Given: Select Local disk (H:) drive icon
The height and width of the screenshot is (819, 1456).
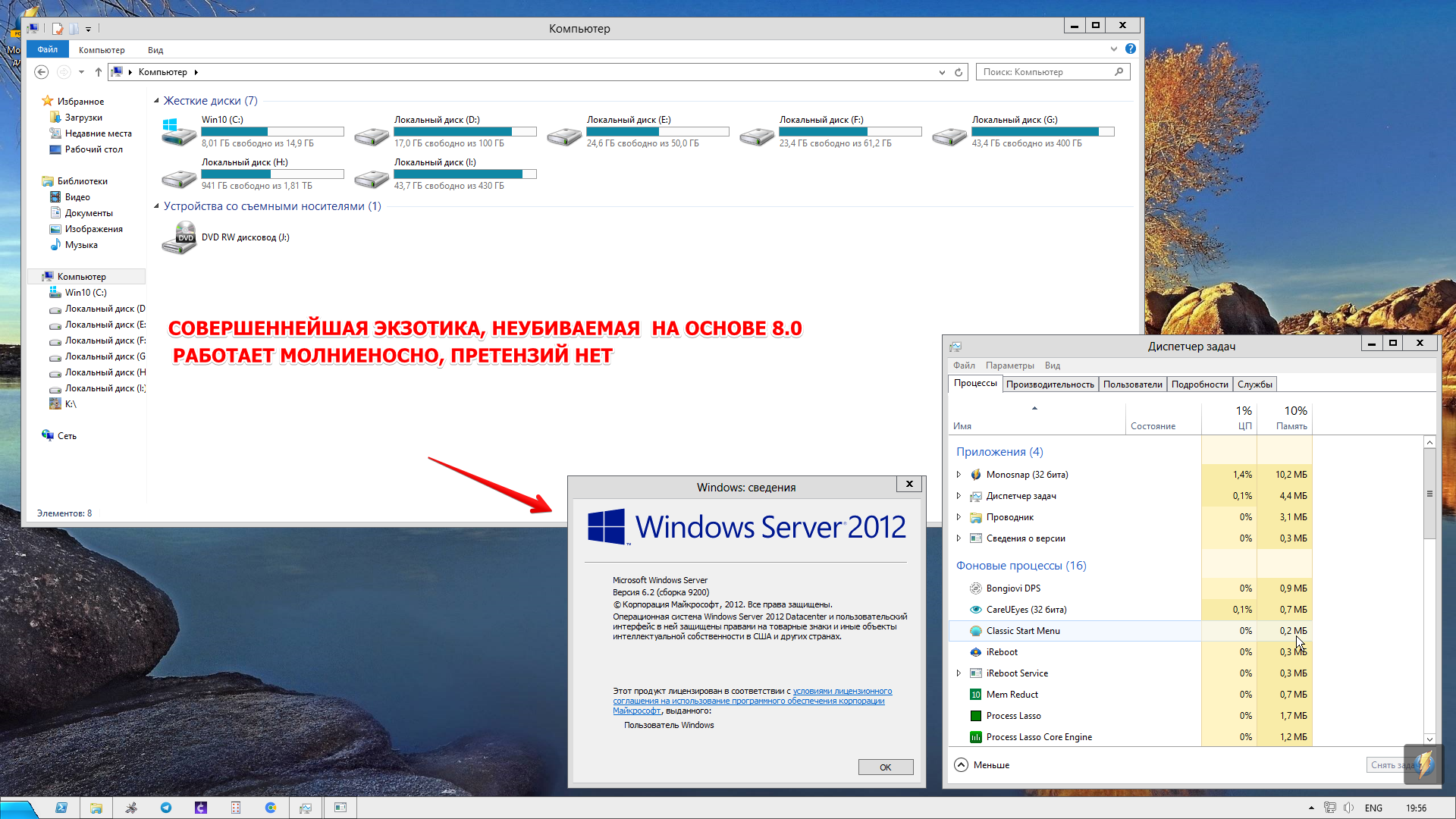Looking at the screenshot, I should tap(179, 179).
